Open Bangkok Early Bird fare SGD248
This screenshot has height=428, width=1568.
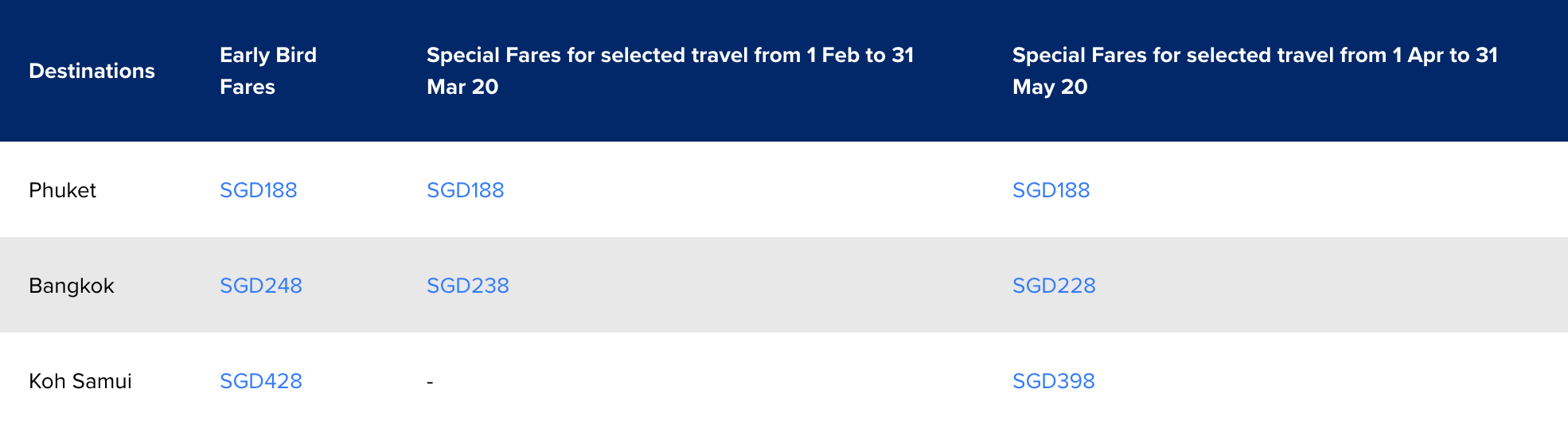(260, 286)
